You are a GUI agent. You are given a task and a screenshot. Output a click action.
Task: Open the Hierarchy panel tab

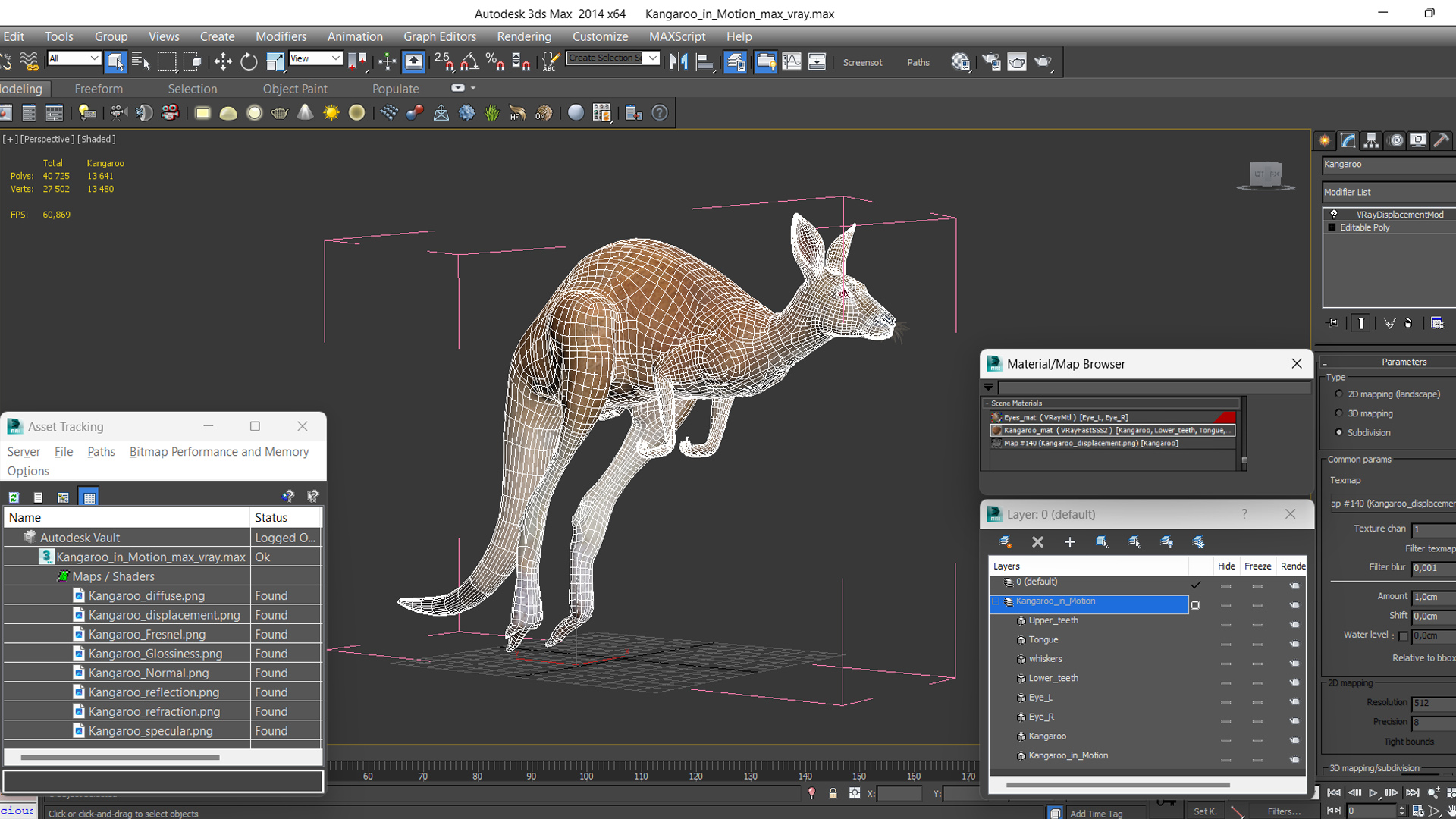(1371, 140)
